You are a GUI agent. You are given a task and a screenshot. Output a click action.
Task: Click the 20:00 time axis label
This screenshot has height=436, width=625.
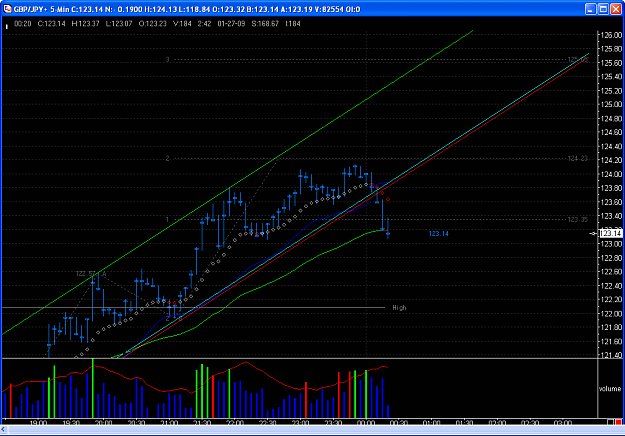pyautogui.click(x=104, y=422)
